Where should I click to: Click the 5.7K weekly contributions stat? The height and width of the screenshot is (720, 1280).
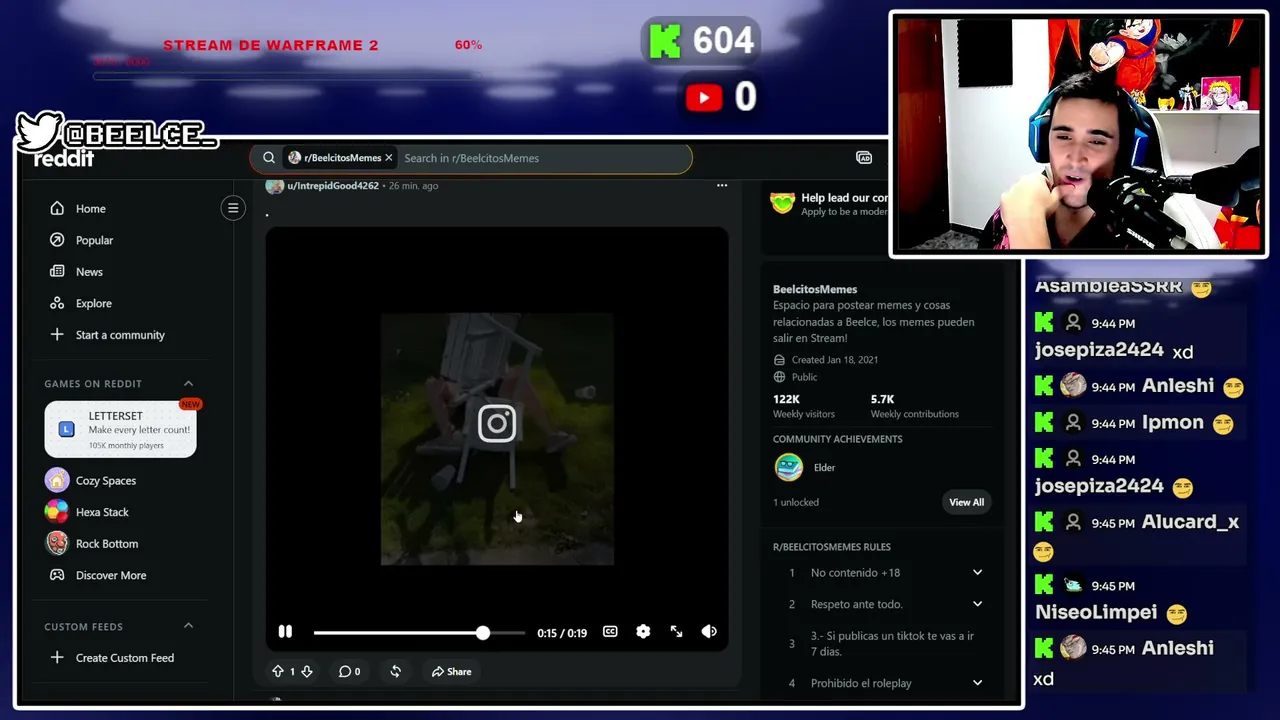tap(914, 406)
